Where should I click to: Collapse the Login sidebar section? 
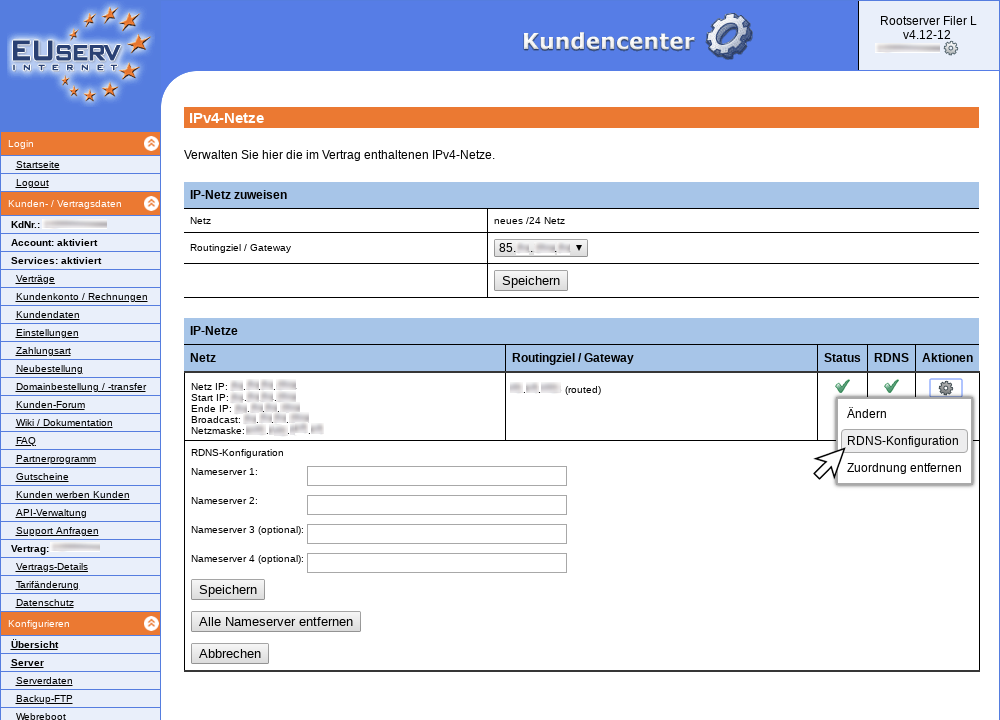pos(151,143)
